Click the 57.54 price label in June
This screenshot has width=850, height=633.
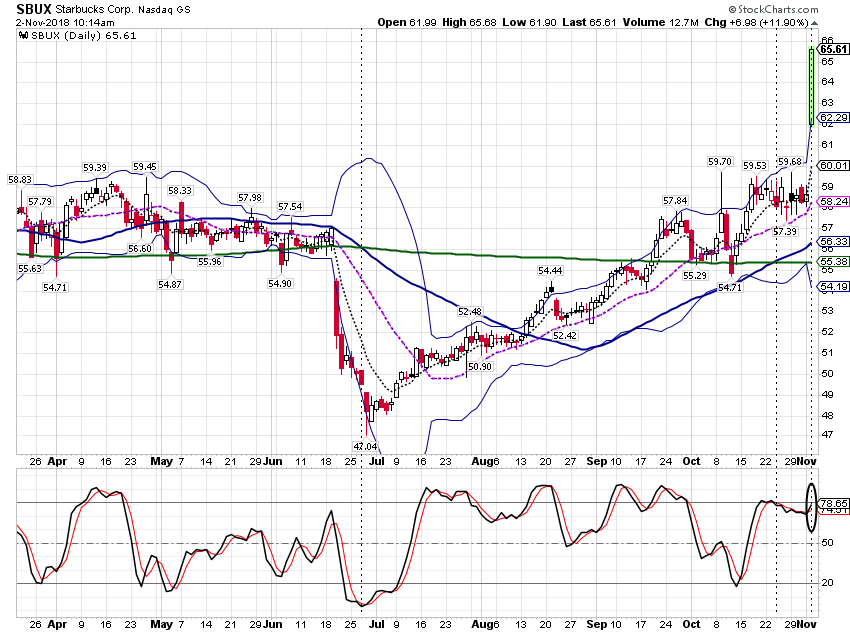(x=290, y=206)
